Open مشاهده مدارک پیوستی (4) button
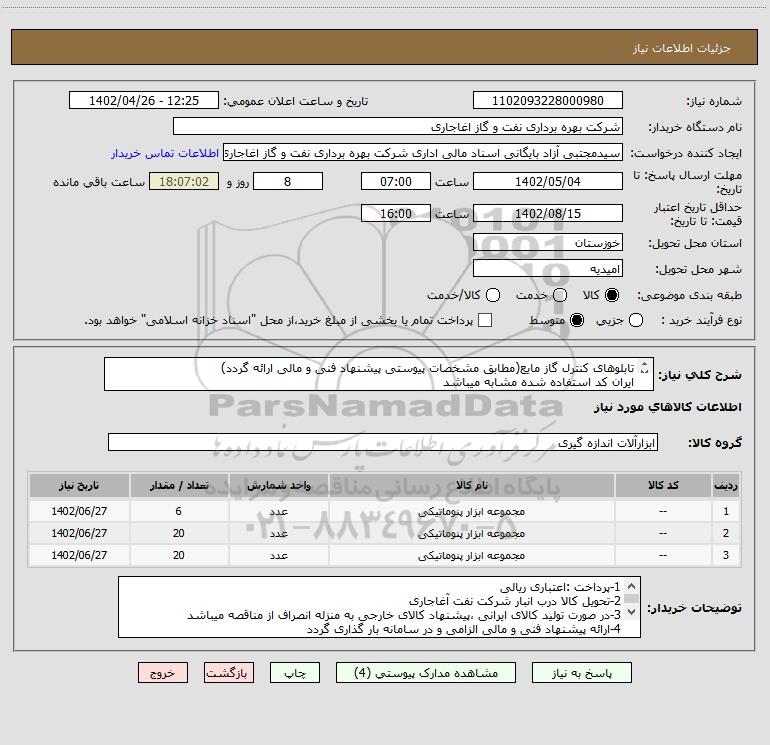The height and width of the screenshot is (745, 770). [426, 672]
